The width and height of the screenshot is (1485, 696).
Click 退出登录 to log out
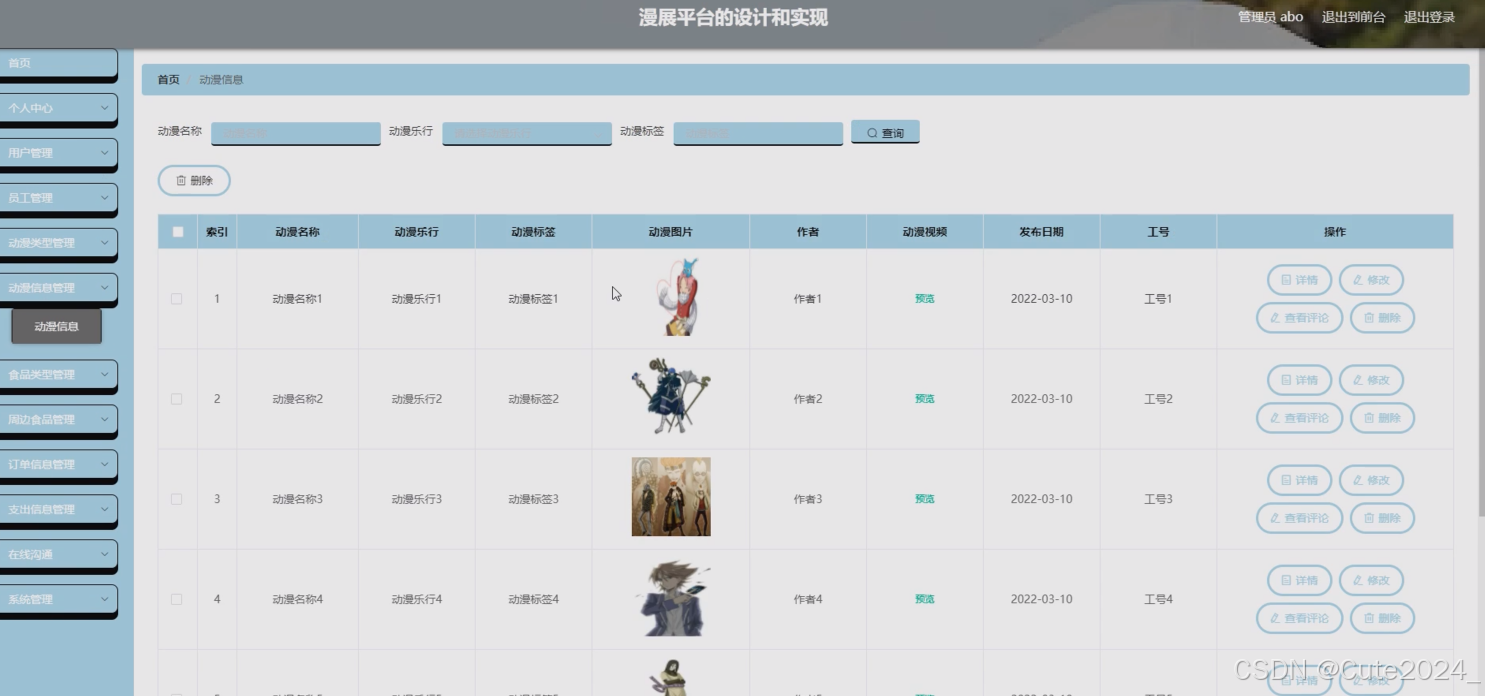point(1429,17)
